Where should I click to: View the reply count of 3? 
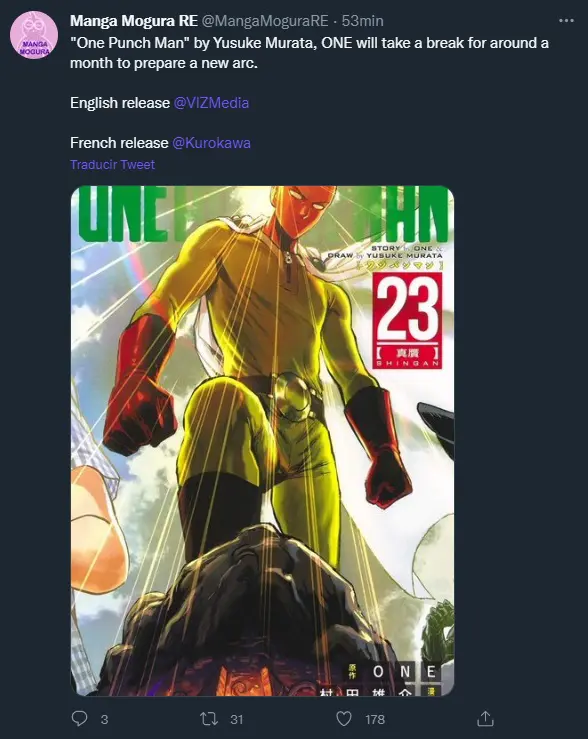[105, 719]
